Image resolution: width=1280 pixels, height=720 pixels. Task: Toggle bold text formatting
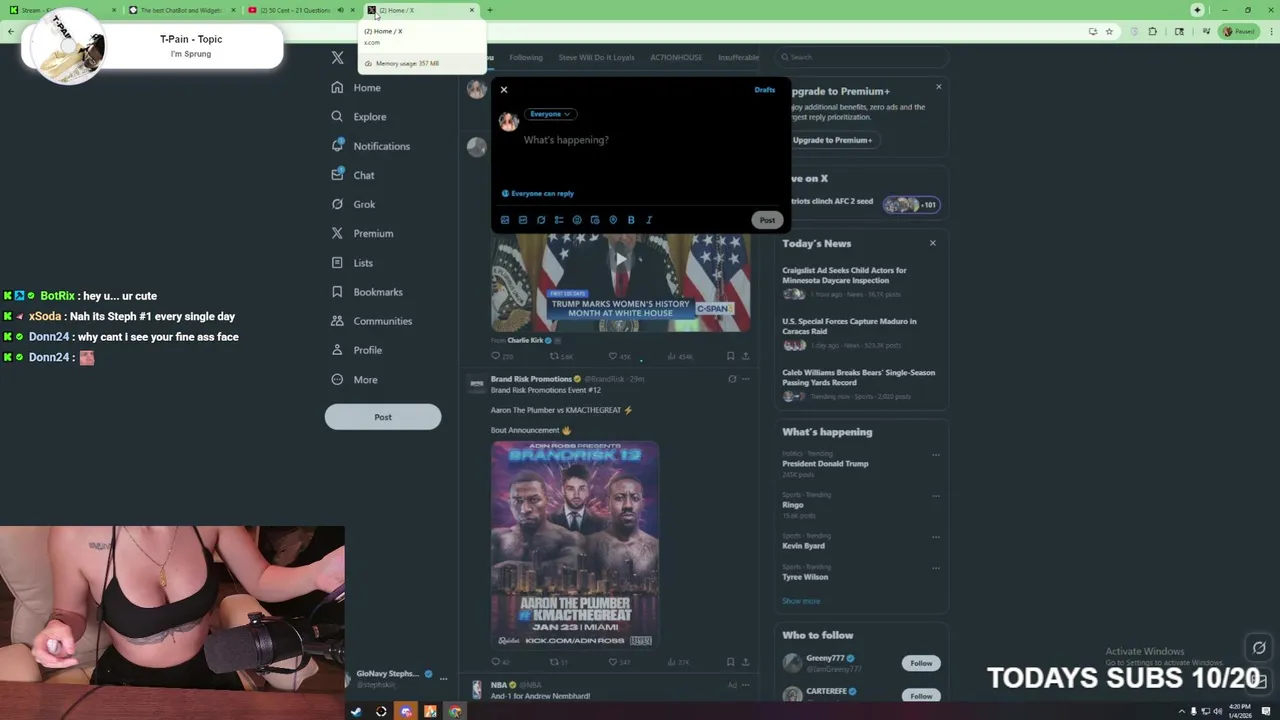tap(631, 220)
